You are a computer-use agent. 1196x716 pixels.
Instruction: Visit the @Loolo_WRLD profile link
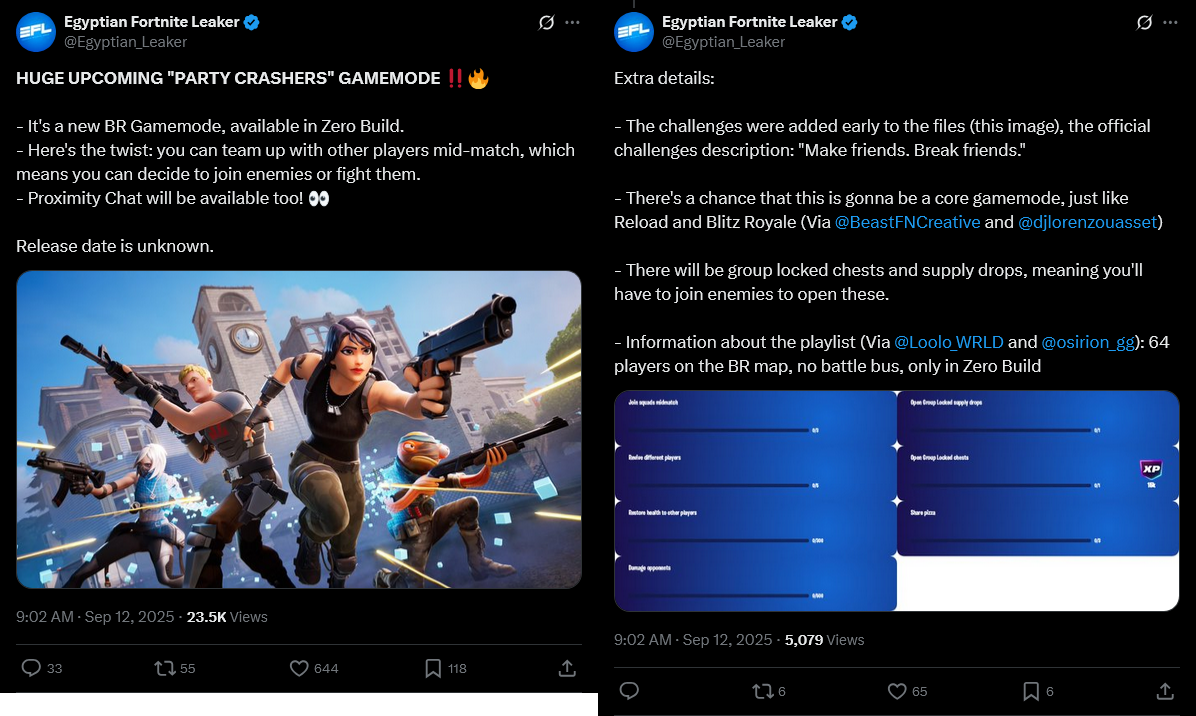pyautogui.click(x=948, y=342)
